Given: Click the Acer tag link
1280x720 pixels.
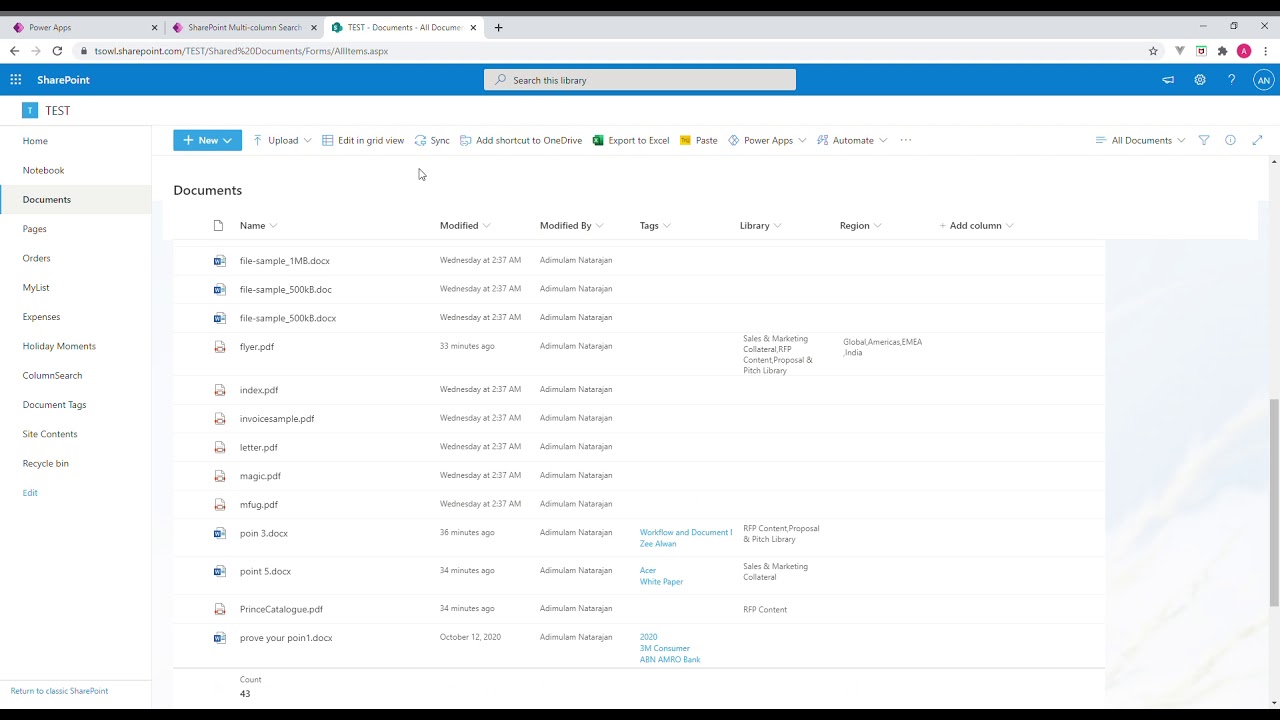Looking at the screenshot, I should coord(648,571).
